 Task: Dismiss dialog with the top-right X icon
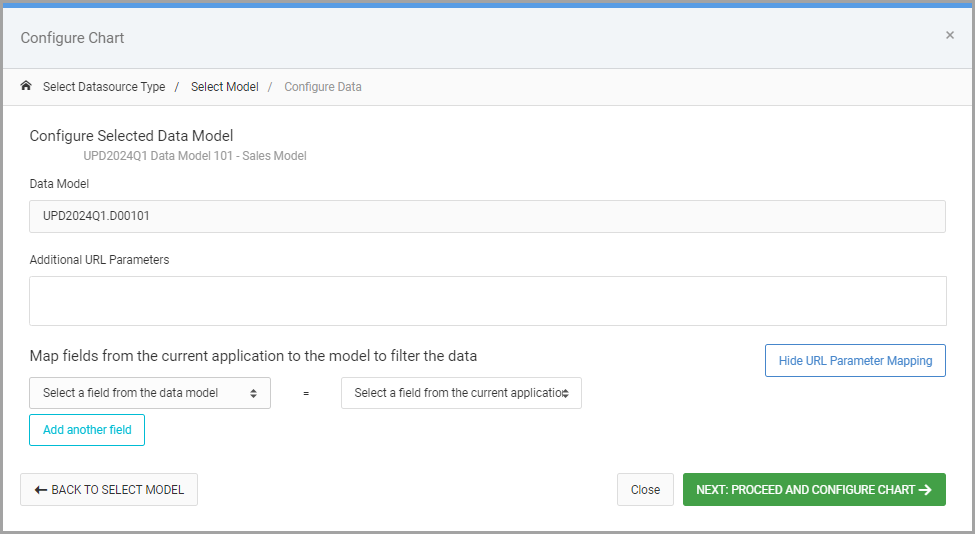(x=950, y=35)
